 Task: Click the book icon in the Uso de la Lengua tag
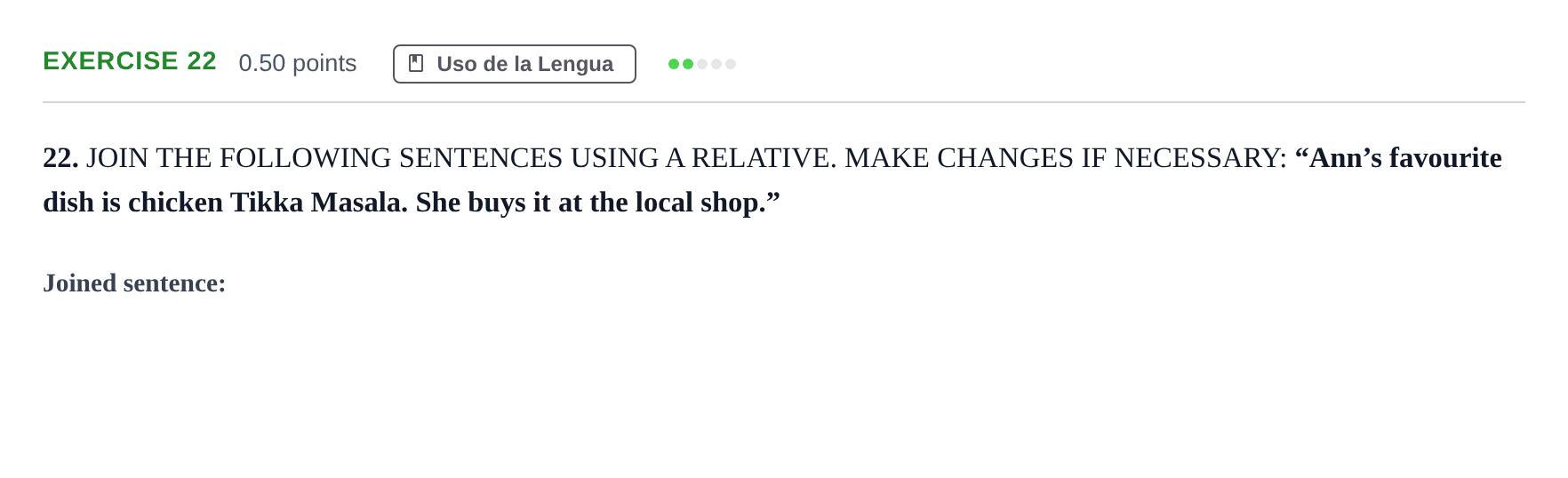pos(415,64)
